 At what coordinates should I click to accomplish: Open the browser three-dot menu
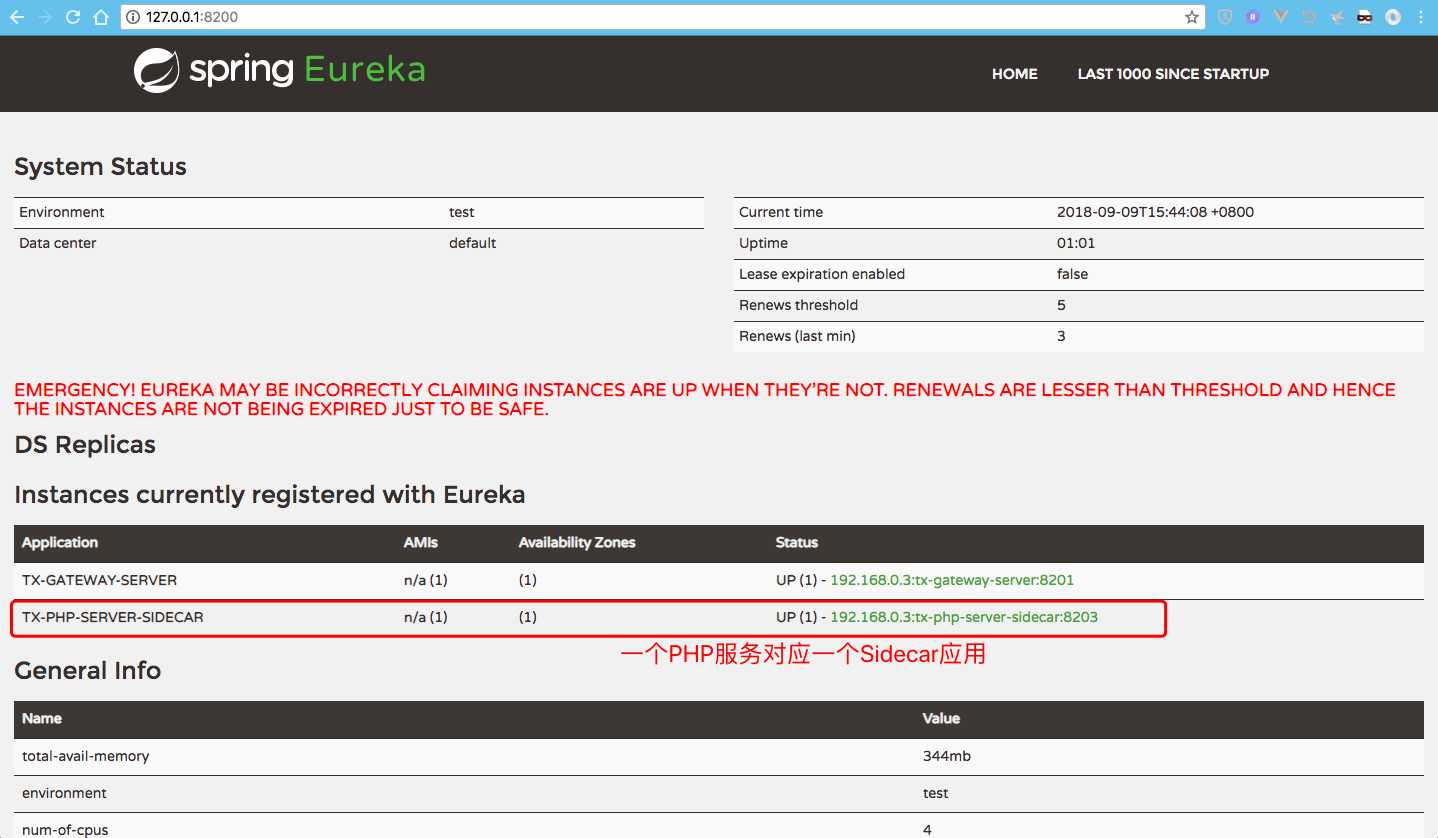click(x=1422, y=17)
